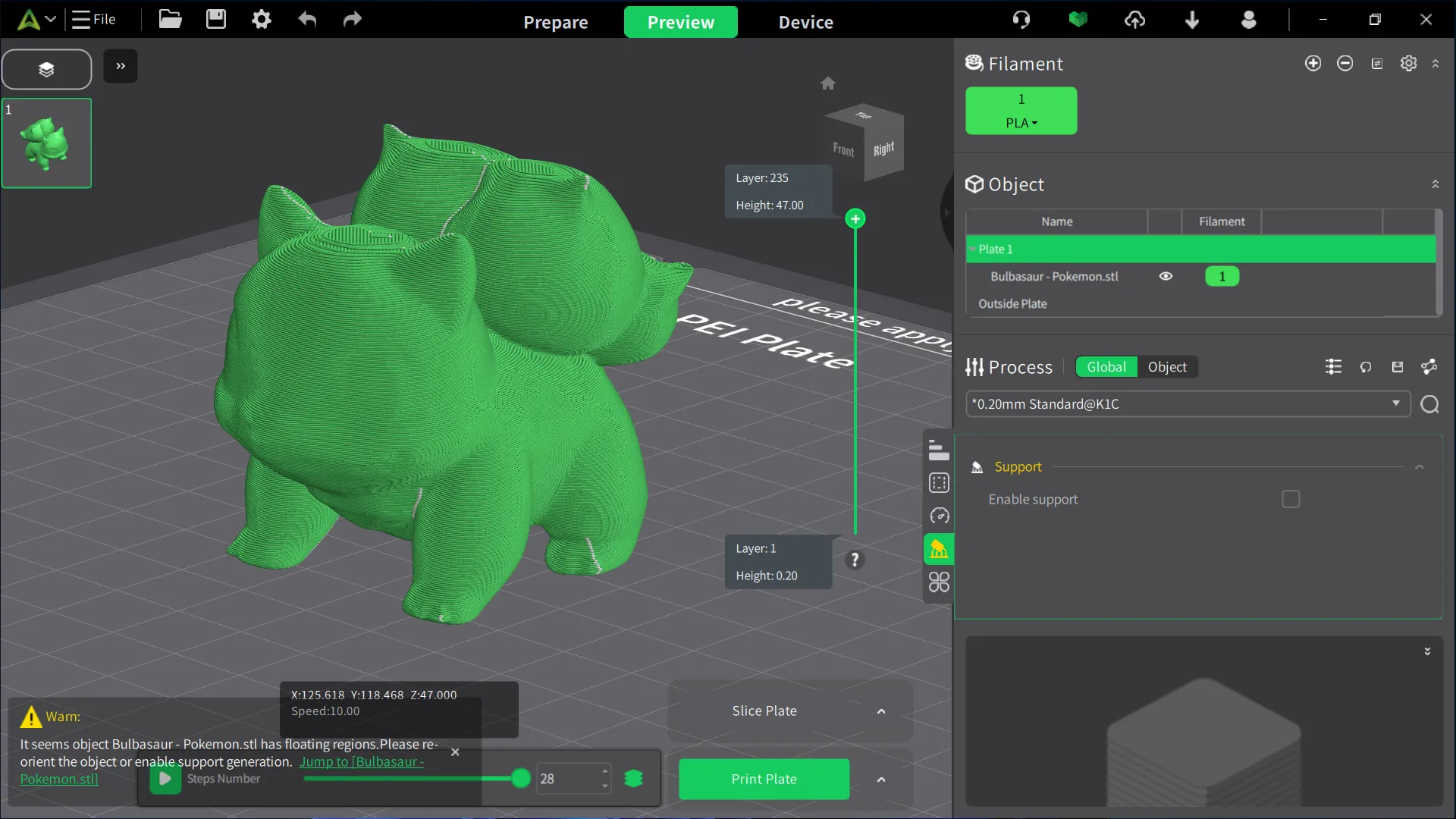Open the File menu
Viewport: 1456px width, 819px height.
tap(94, 20)
